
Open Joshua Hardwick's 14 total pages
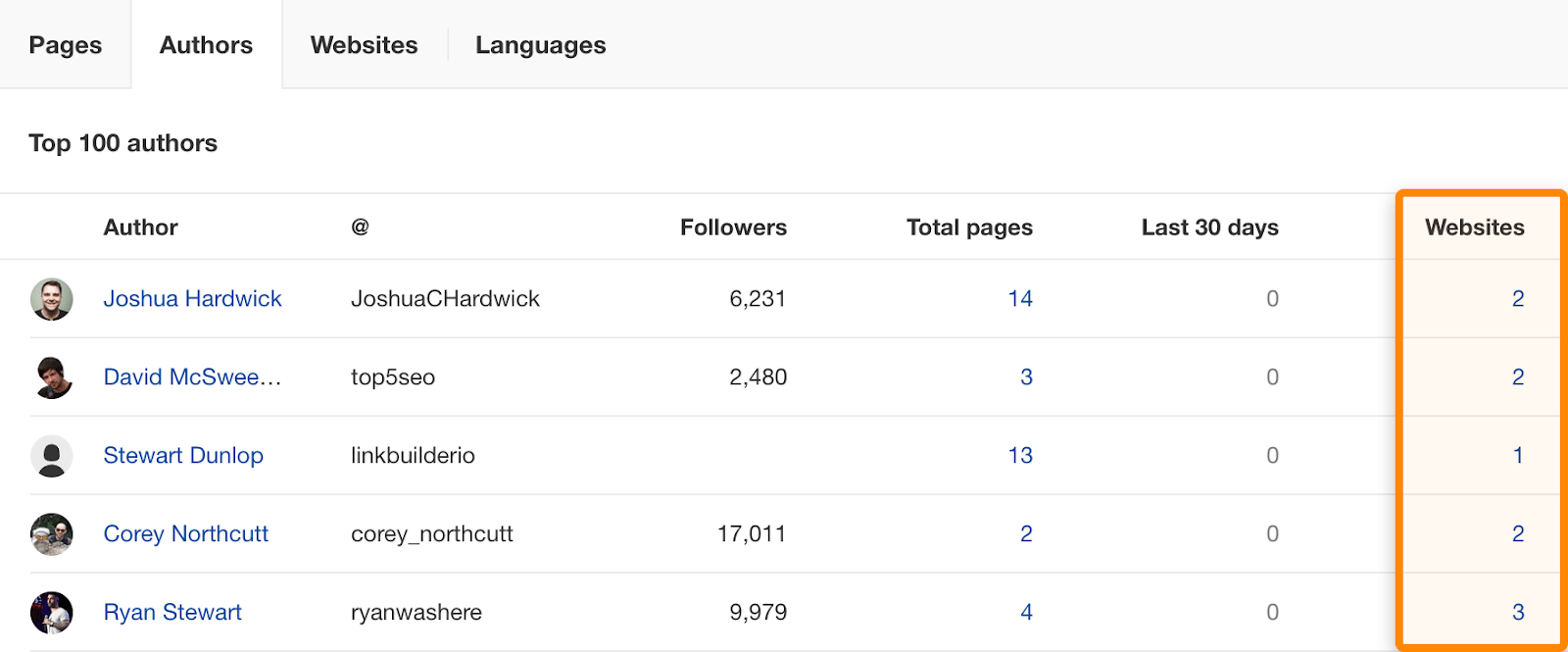(1019, 299)
